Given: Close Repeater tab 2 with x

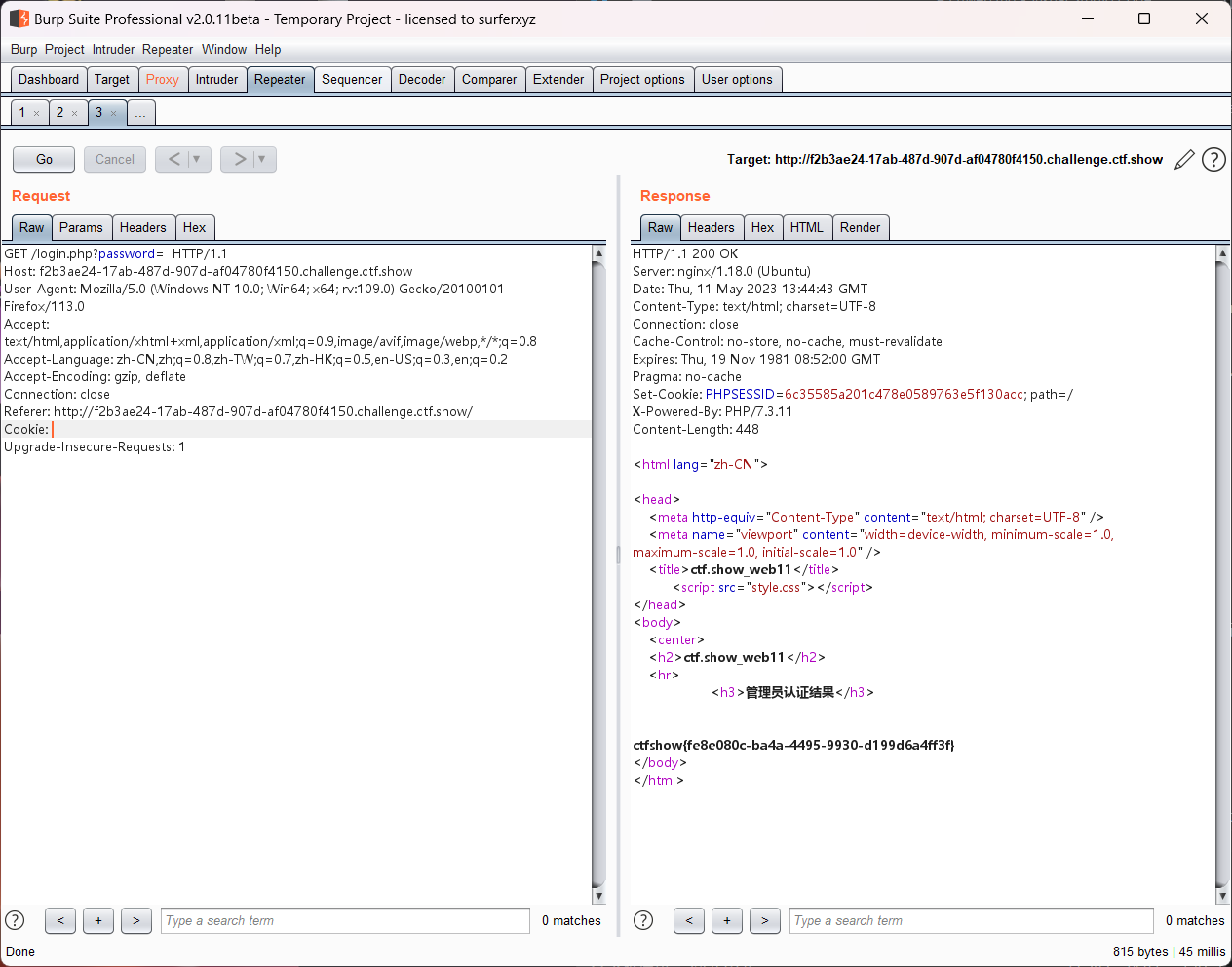Looking at the screenshot, I should (x=74, y=114).
